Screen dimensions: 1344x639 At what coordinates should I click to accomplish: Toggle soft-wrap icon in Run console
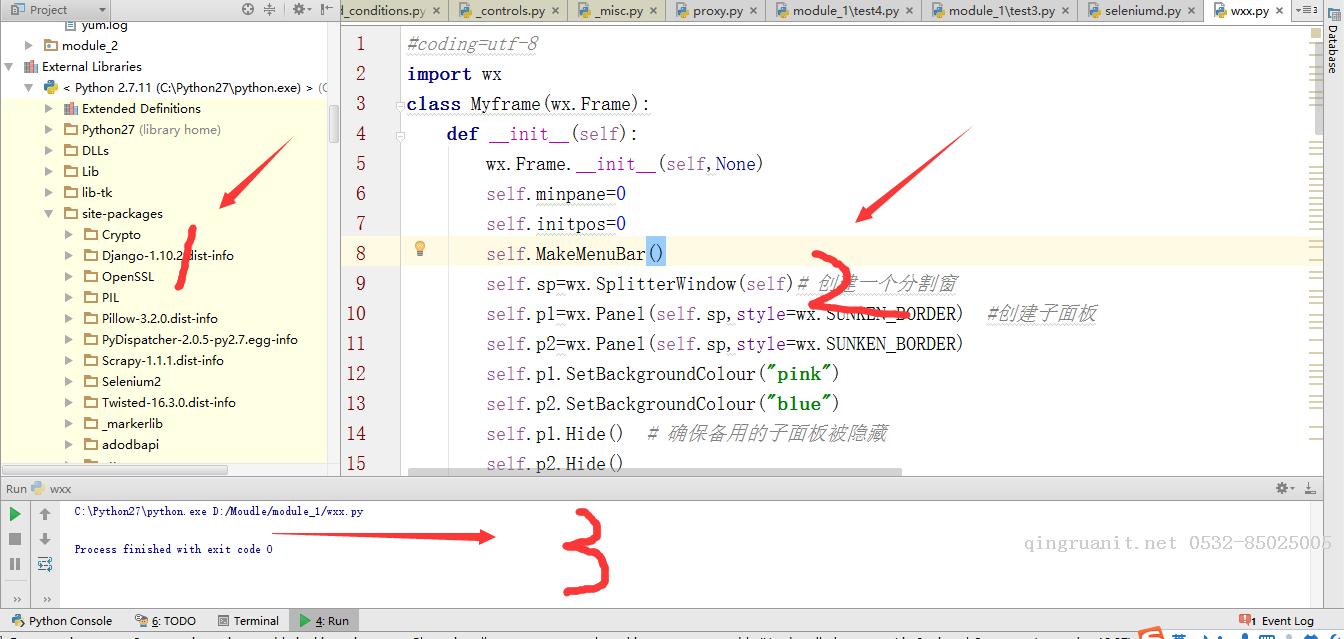pyautogui.click(x=45, y=564)
